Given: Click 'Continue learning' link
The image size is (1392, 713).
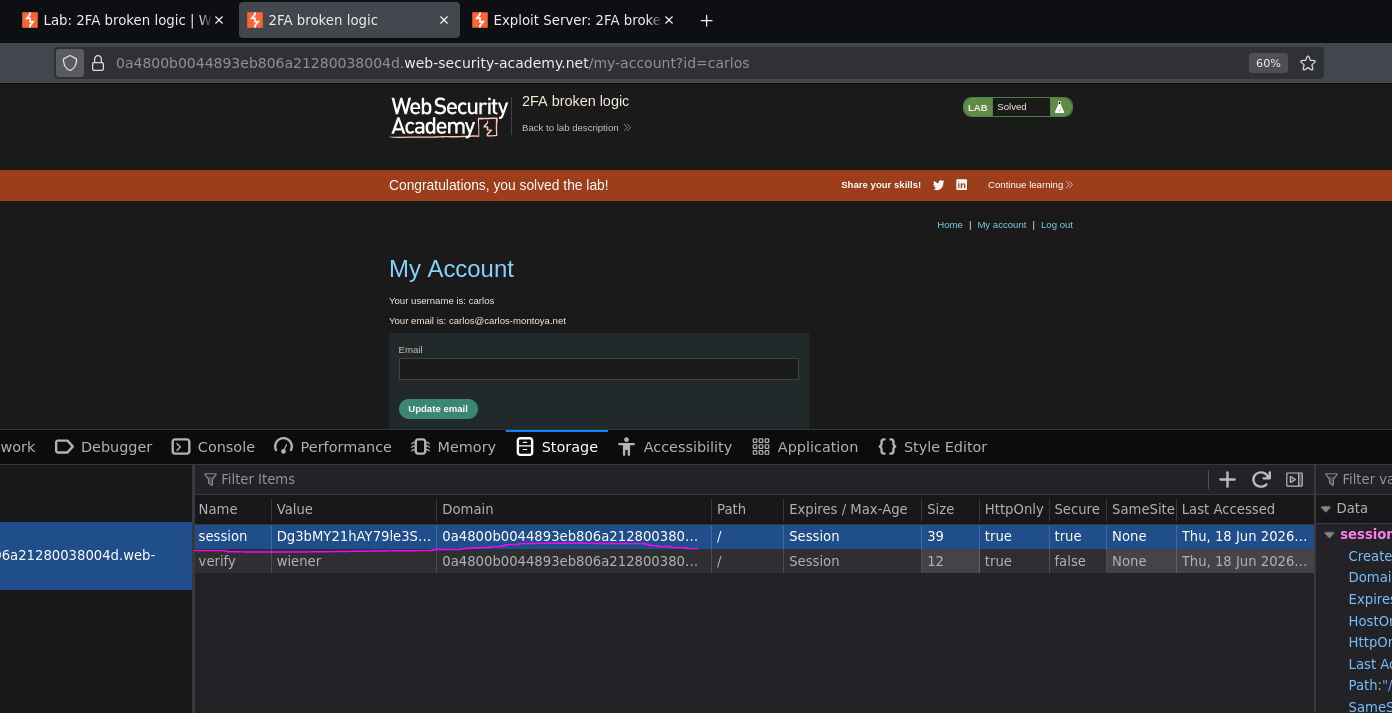Looking at the screenshot, I should pos(1030,185).
